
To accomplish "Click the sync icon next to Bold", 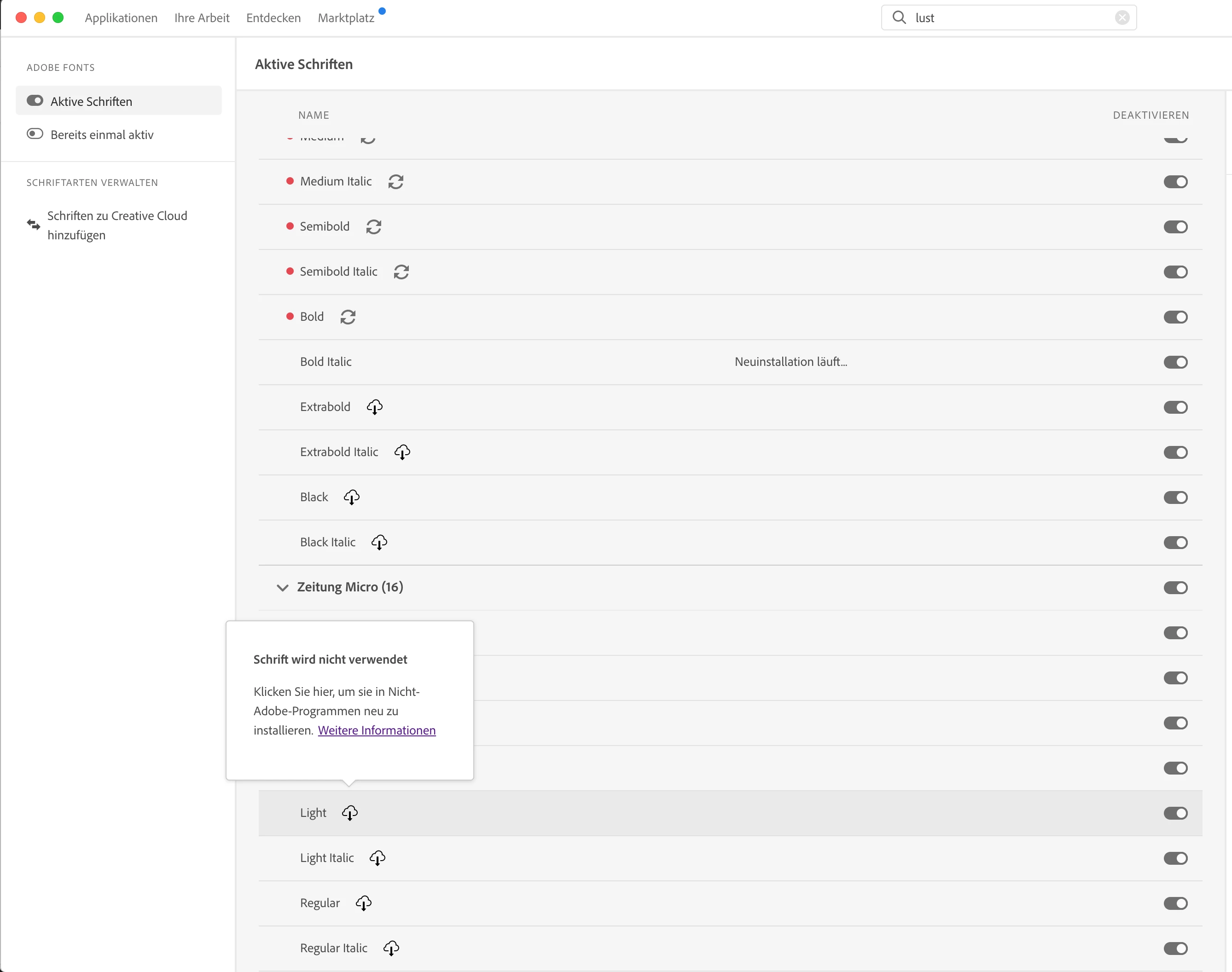I will click(x=348, y=317).
